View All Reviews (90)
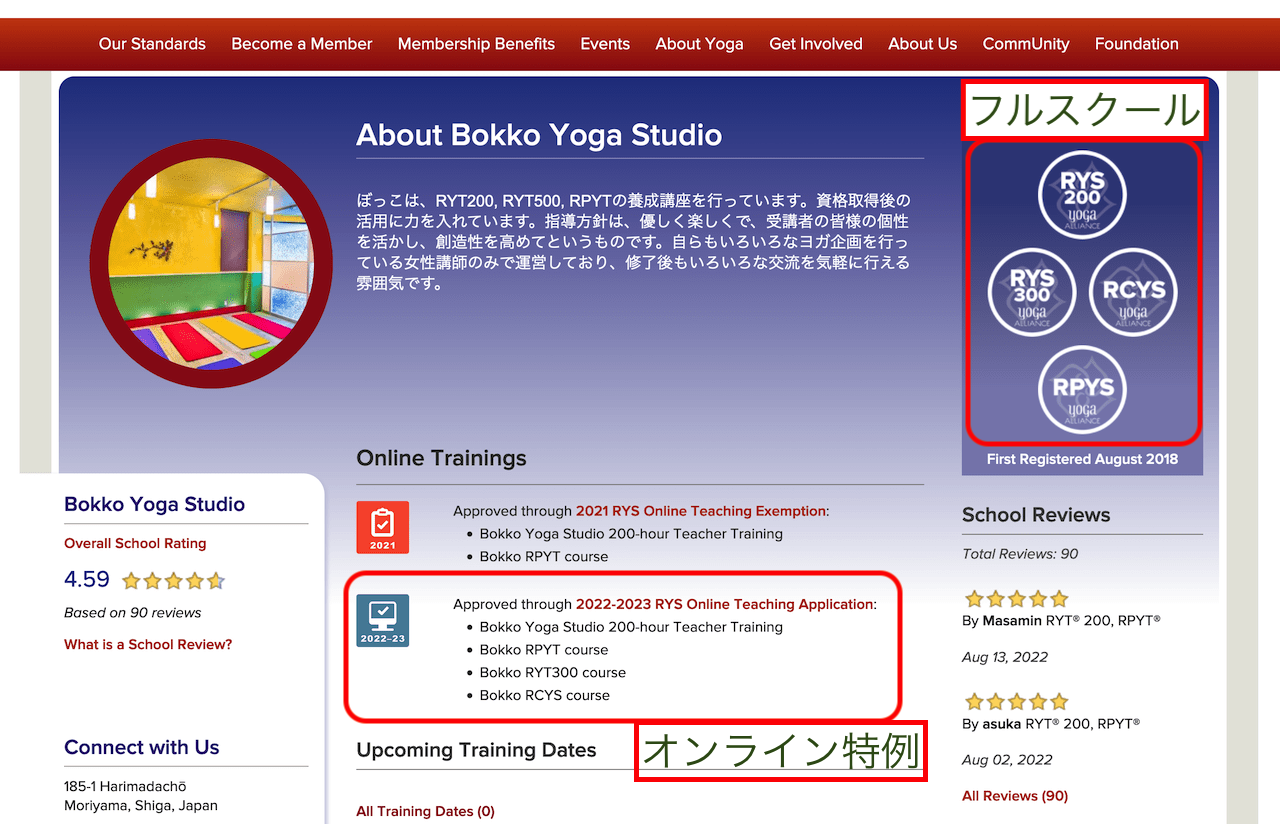The width and height of the screenshot is (1280, 824). [x=1014, y=796]
